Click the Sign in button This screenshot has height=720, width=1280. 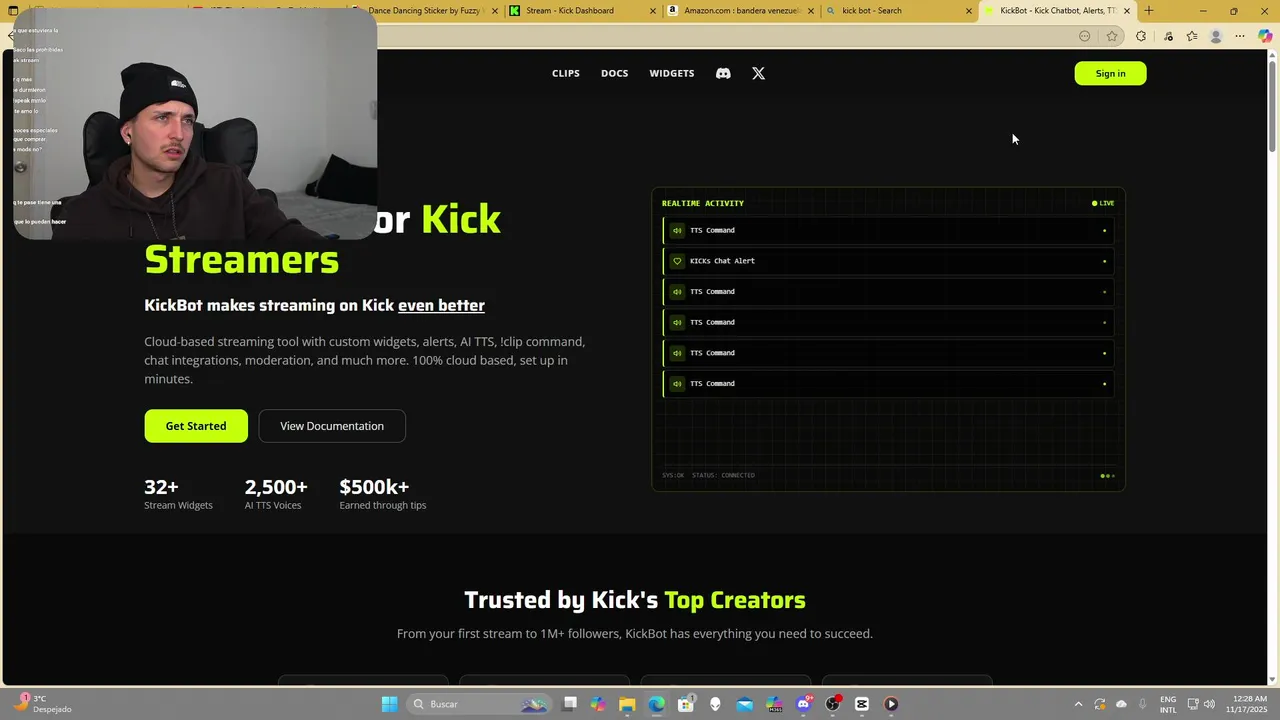pos(1110,73)
